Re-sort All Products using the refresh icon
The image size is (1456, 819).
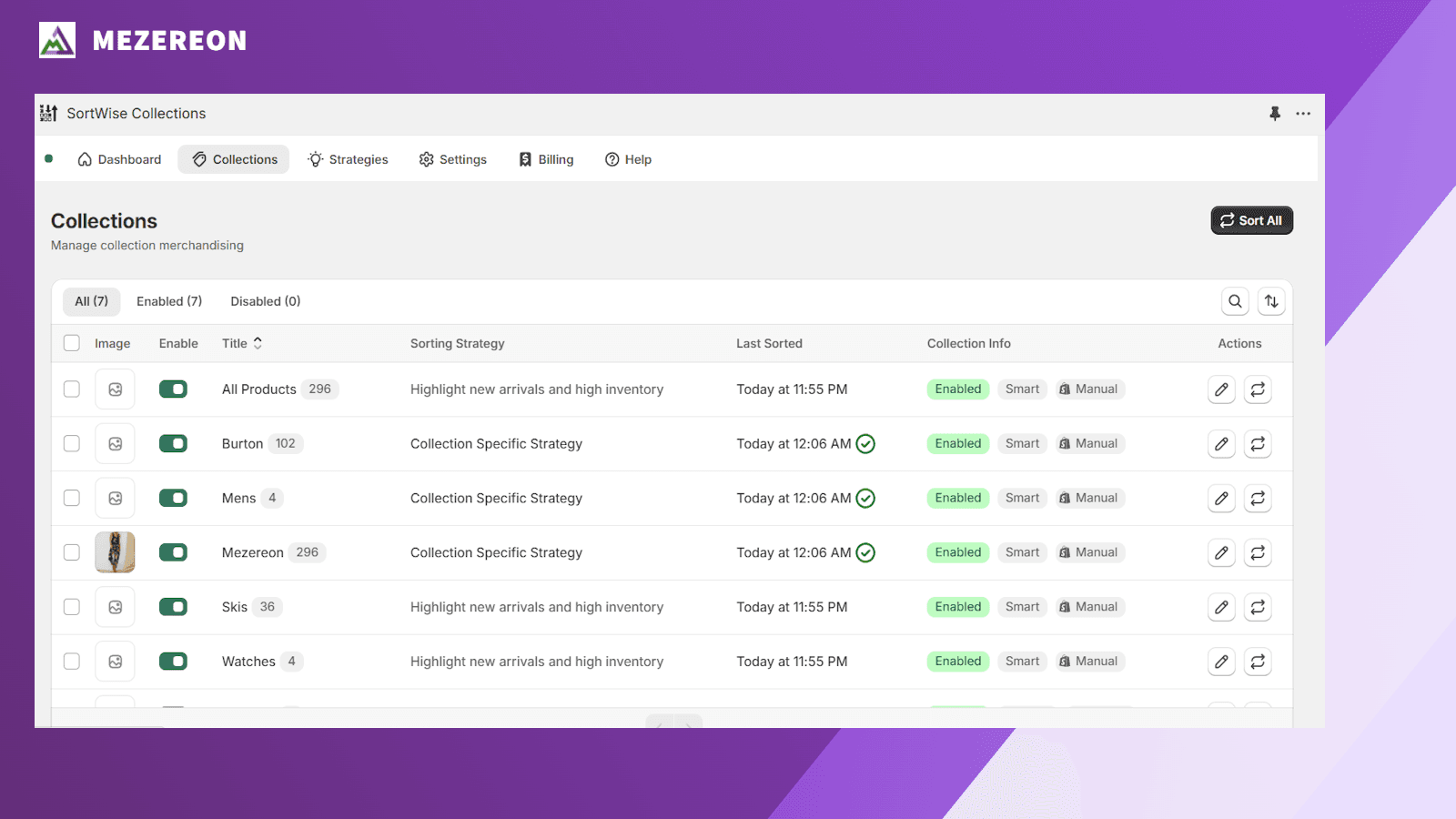1258,389
